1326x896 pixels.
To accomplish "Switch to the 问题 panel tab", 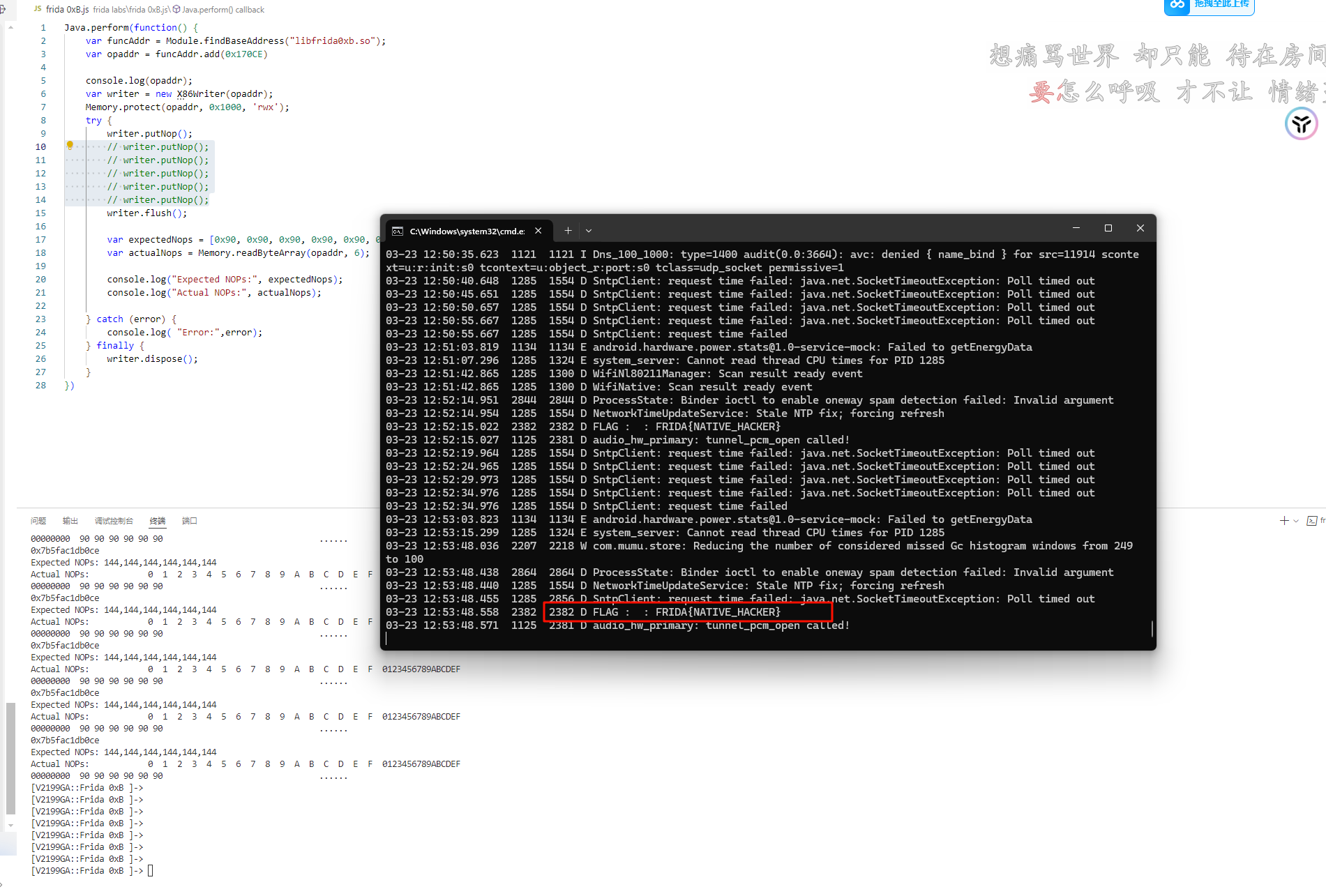I will (38, 521).
